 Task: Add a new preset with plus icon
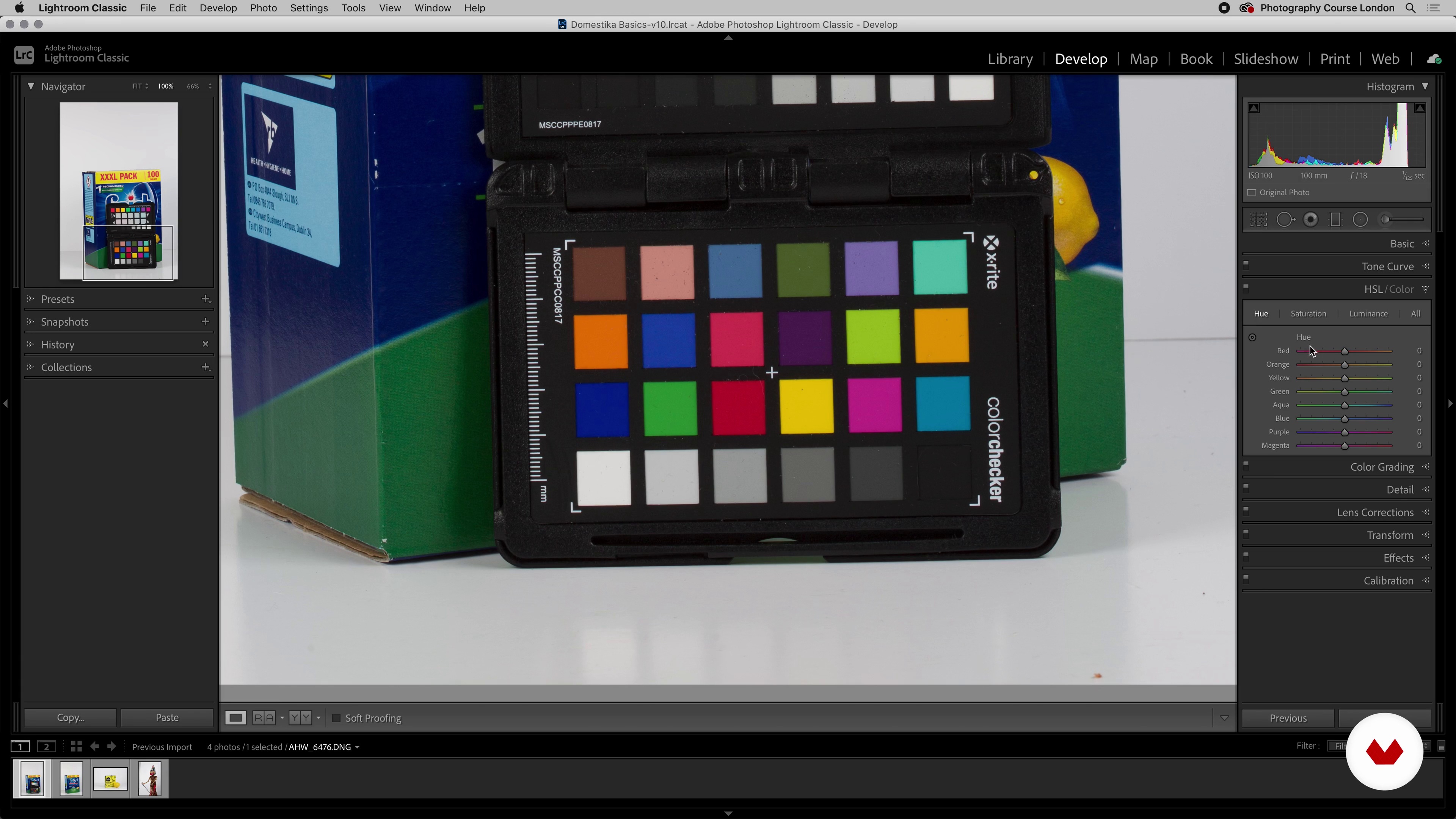point(206,299)
